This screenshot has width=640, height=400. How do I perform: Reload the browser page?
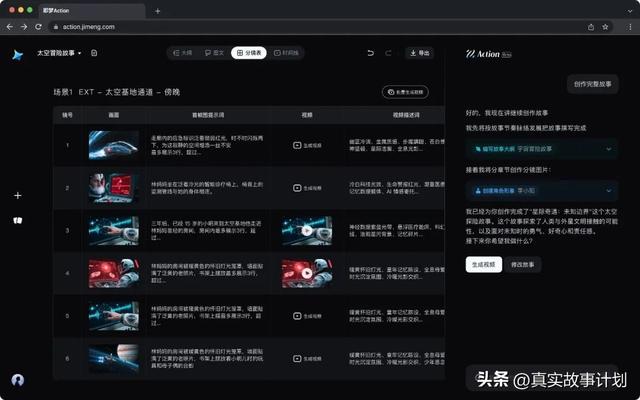pyautogui.click(x=38, y=27)
